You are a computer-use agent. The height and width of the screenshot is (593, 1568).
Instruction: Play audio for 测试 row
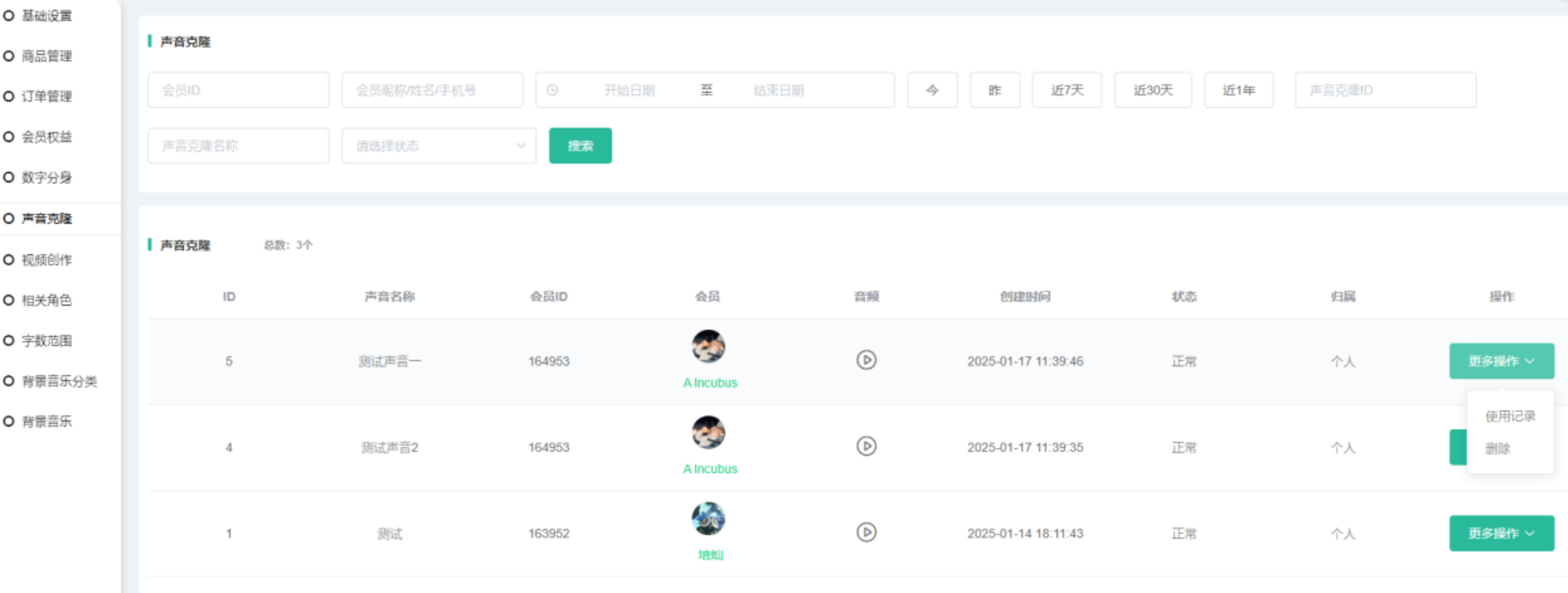point(866,533)
